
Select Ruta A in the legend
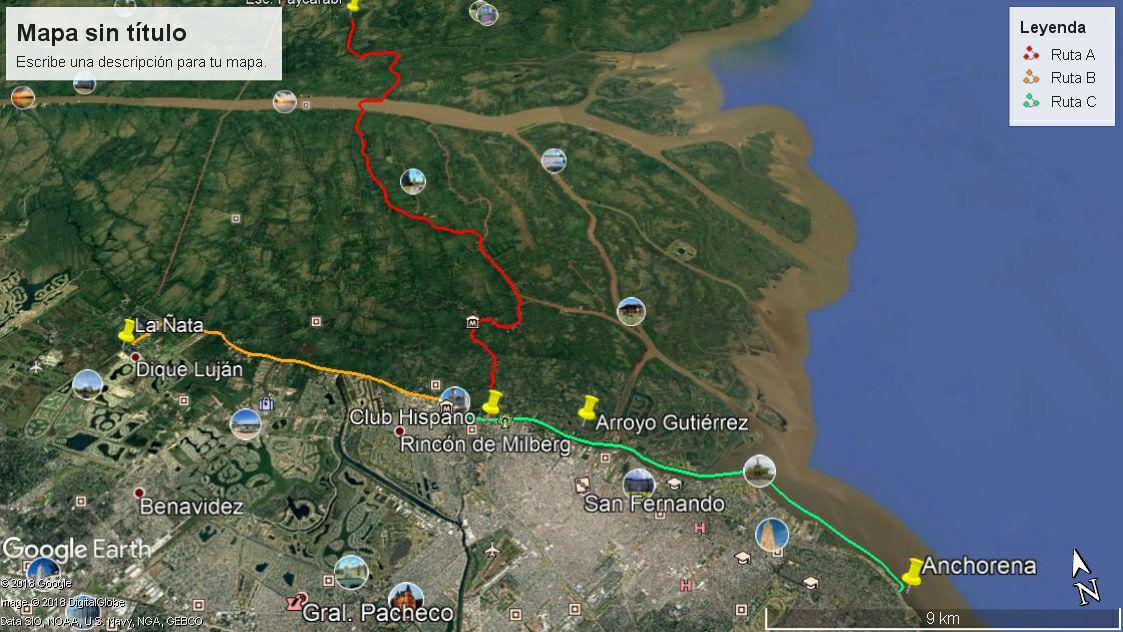coord(1059,54)
